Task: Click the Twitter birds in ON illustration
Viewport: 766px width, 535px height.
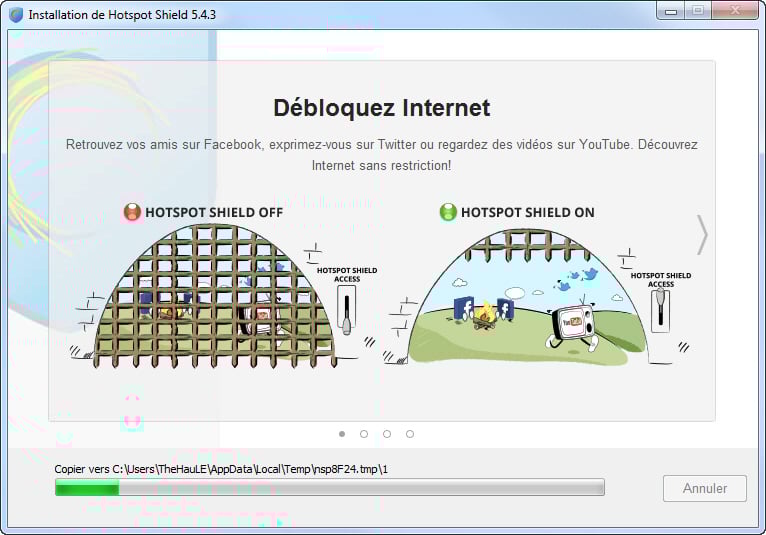Action: coord(576,278)
